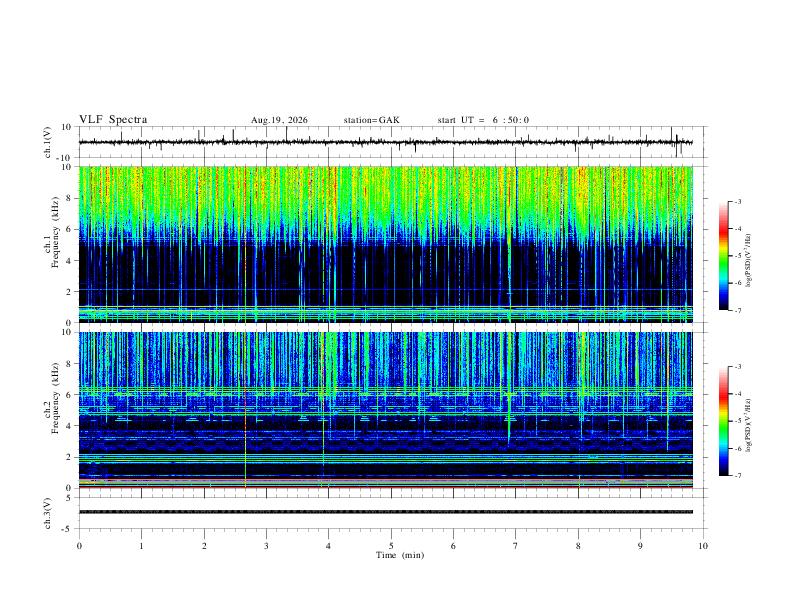Click the 0 tick label on the time axis
The image size is (792, 612).
(79, 546)
